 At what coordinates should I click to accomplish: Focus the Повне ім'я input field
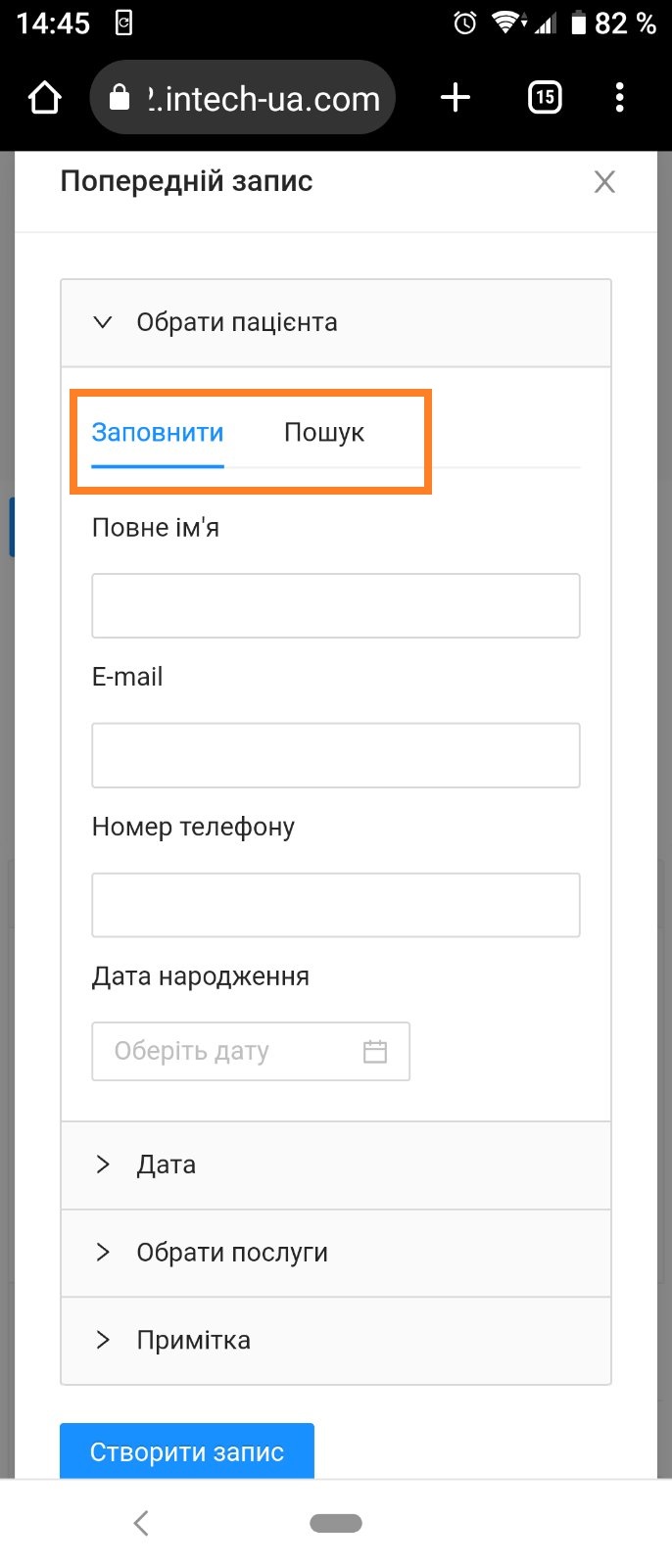(x=335, y=606)
